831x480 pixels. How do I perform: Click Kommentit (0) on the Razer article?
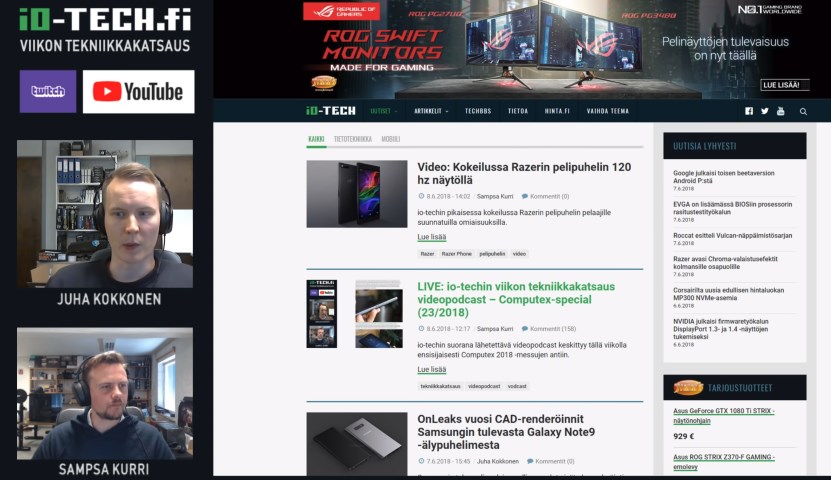click(550, 196)
